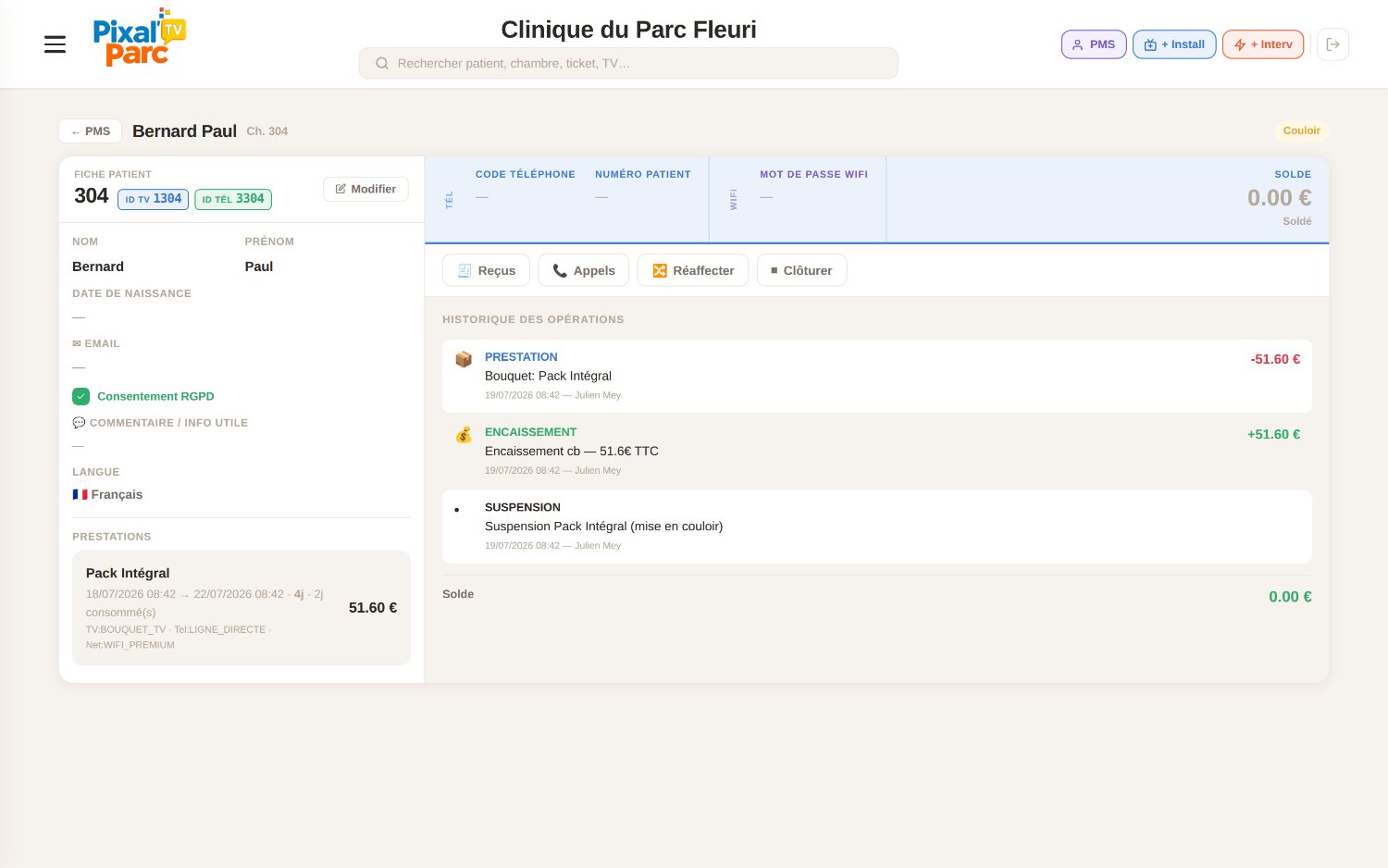Click the CODE TÉLÉPHONE label
Image resolution: width=1388 pixels, height=868 pixels.
pos(526,174)
